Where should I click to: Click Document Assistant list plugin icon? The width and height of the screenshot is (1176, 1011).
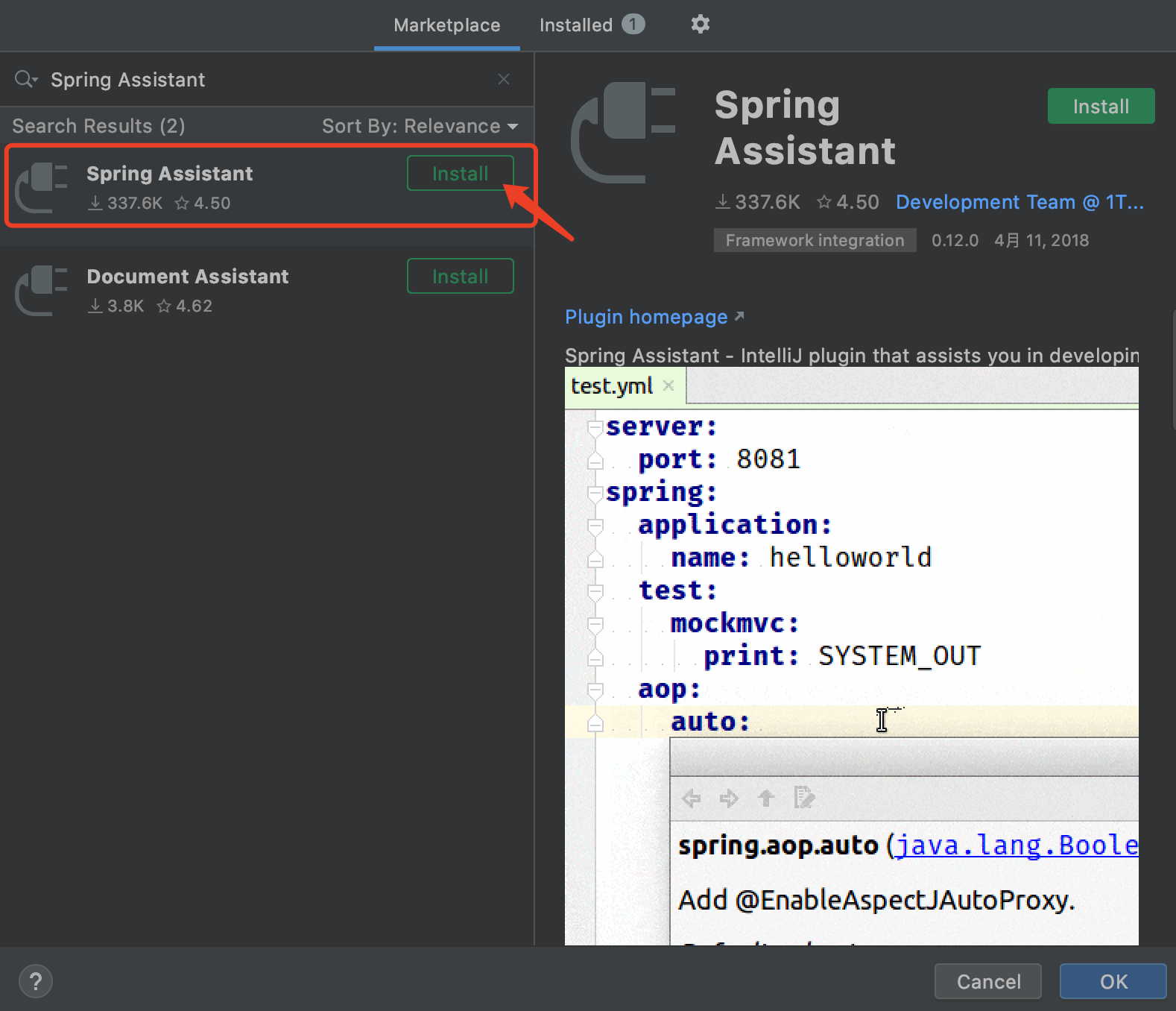click(x=42, y=291)
